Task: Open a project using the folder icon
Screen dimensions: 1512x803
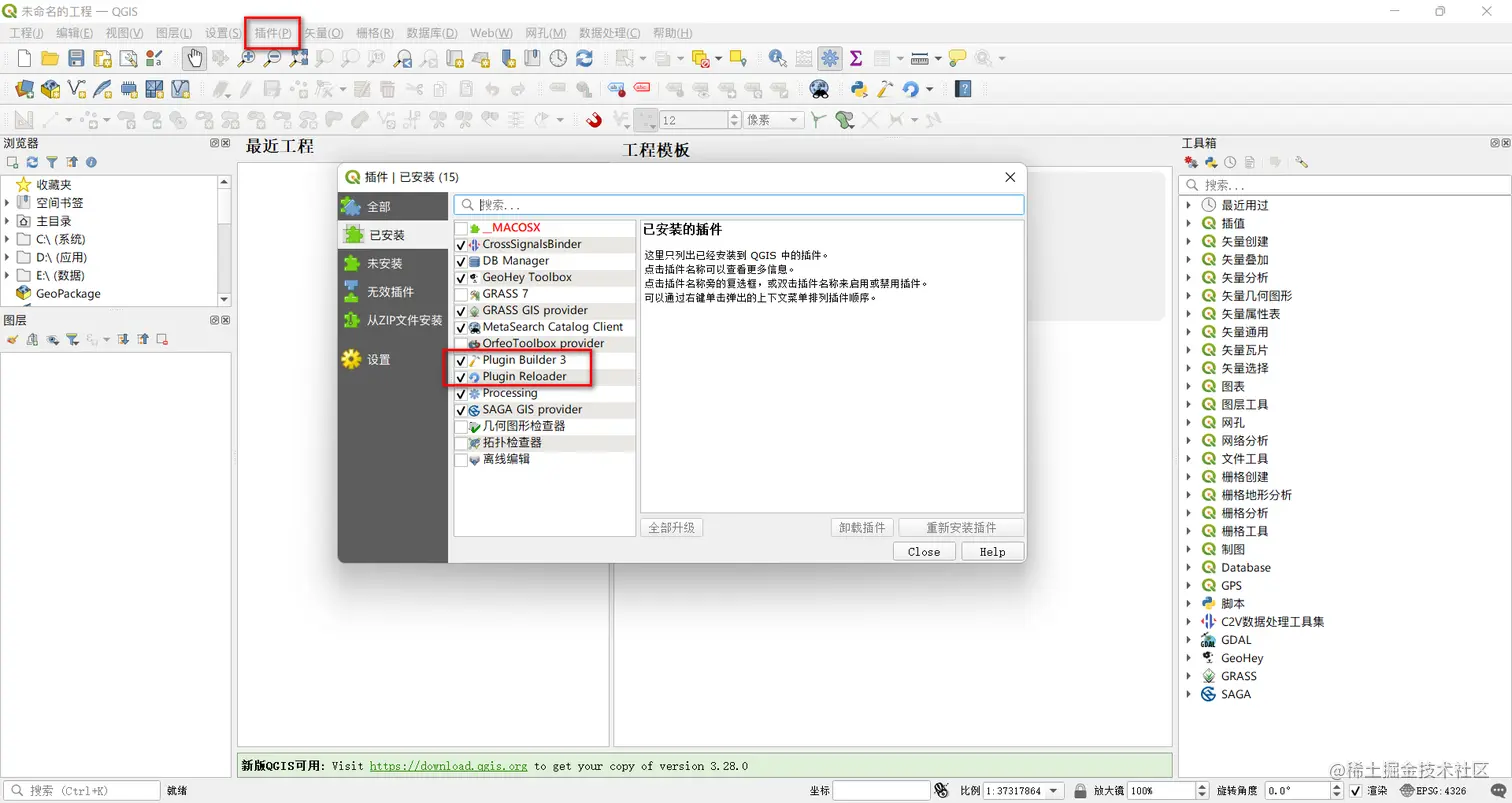Action: point(50,59)
